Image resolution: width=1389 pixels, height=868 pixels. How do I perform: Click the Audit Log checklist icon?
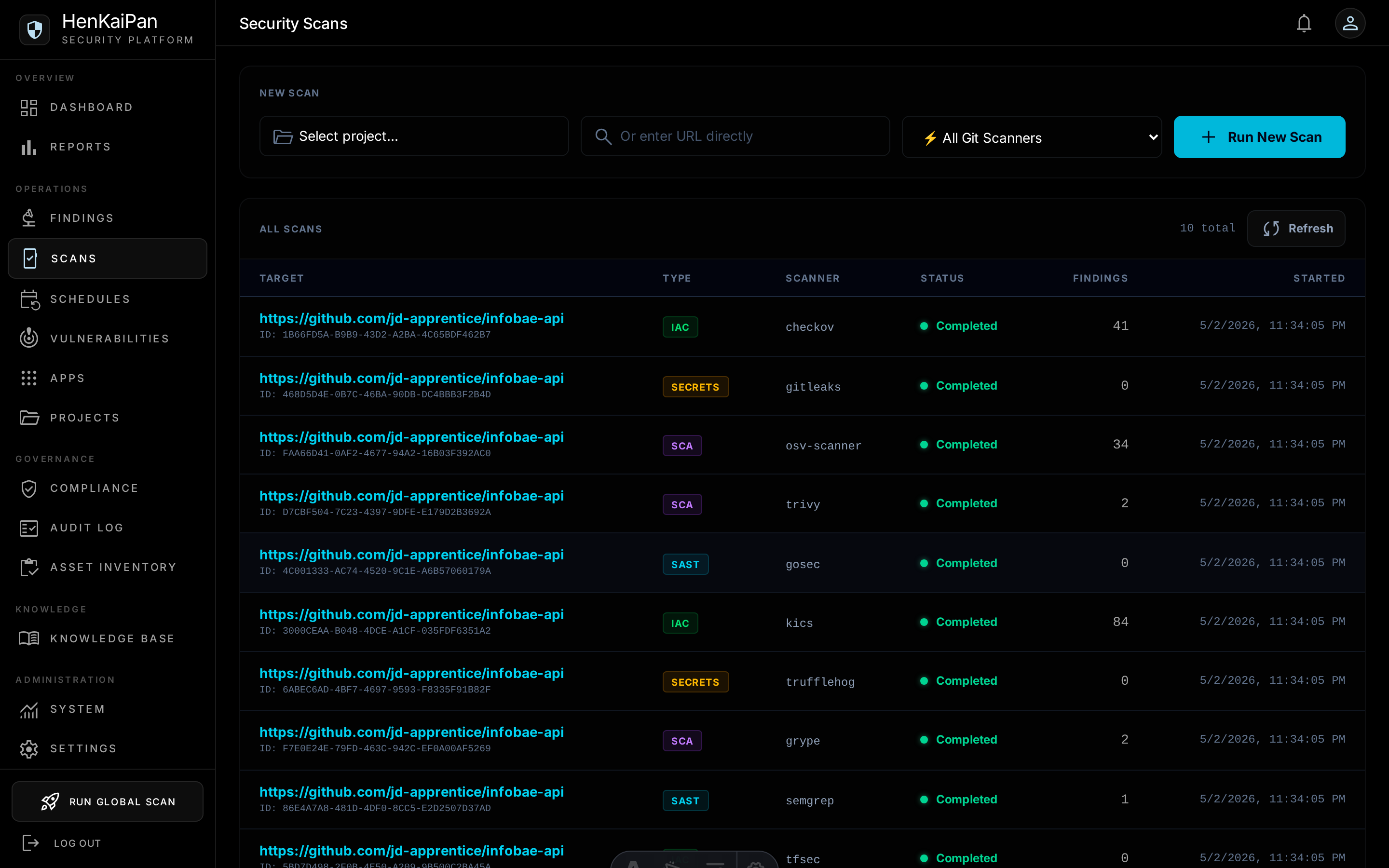point(29,528)
